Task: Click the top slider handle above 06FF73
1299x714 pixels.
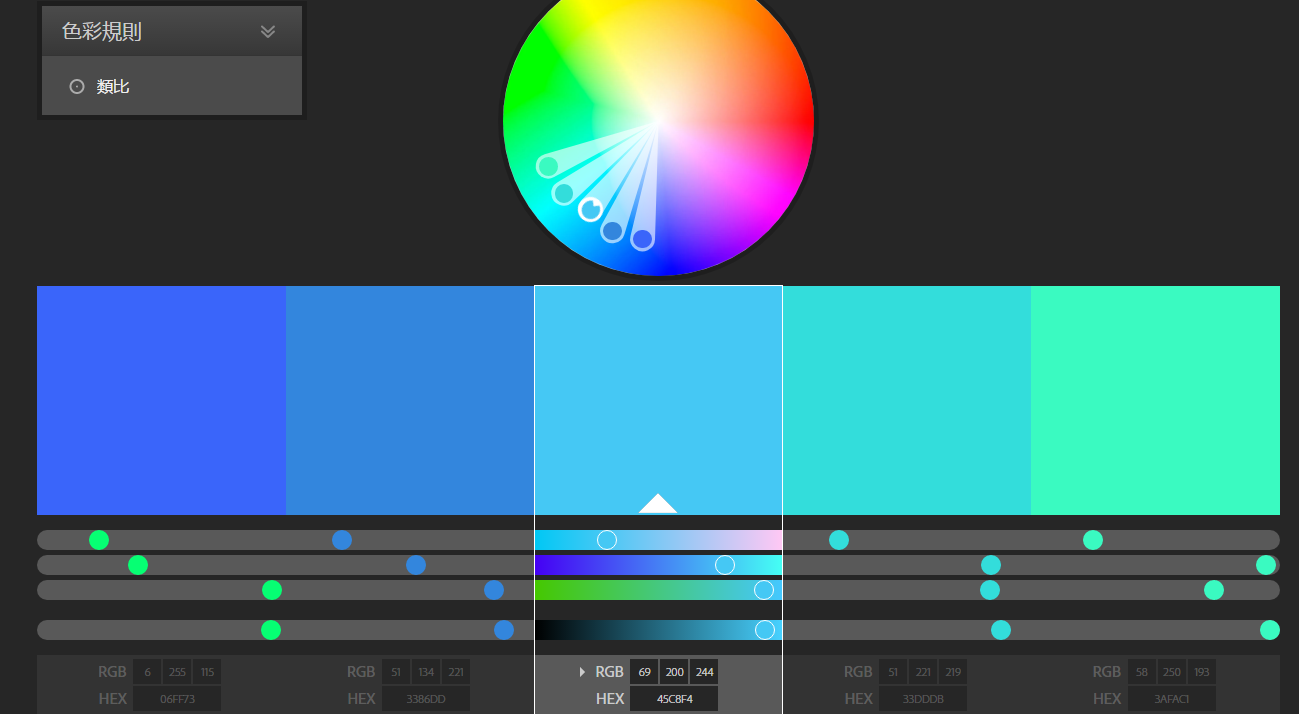Action: tap(99, 540)
